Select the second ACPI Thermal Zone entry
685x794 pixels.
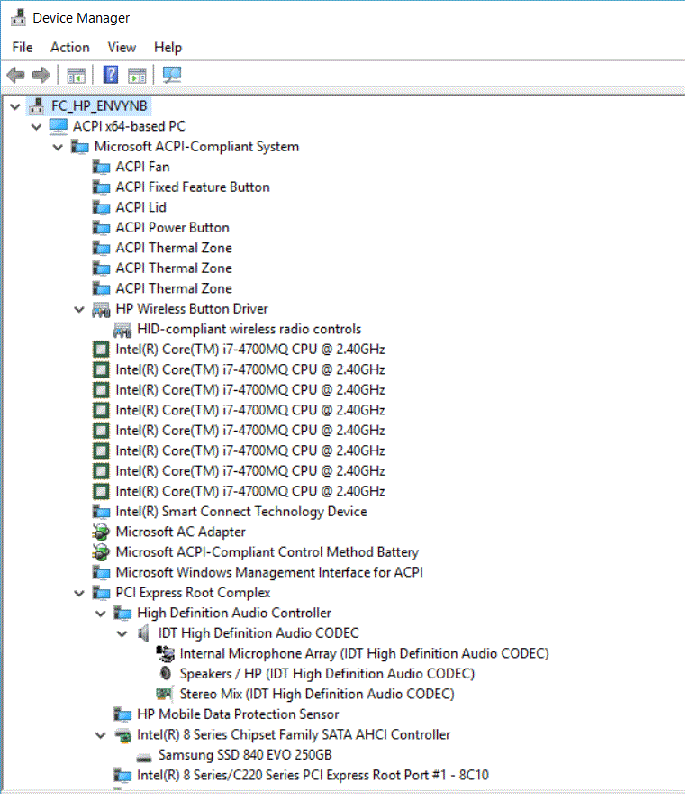(x=174, y=268)
